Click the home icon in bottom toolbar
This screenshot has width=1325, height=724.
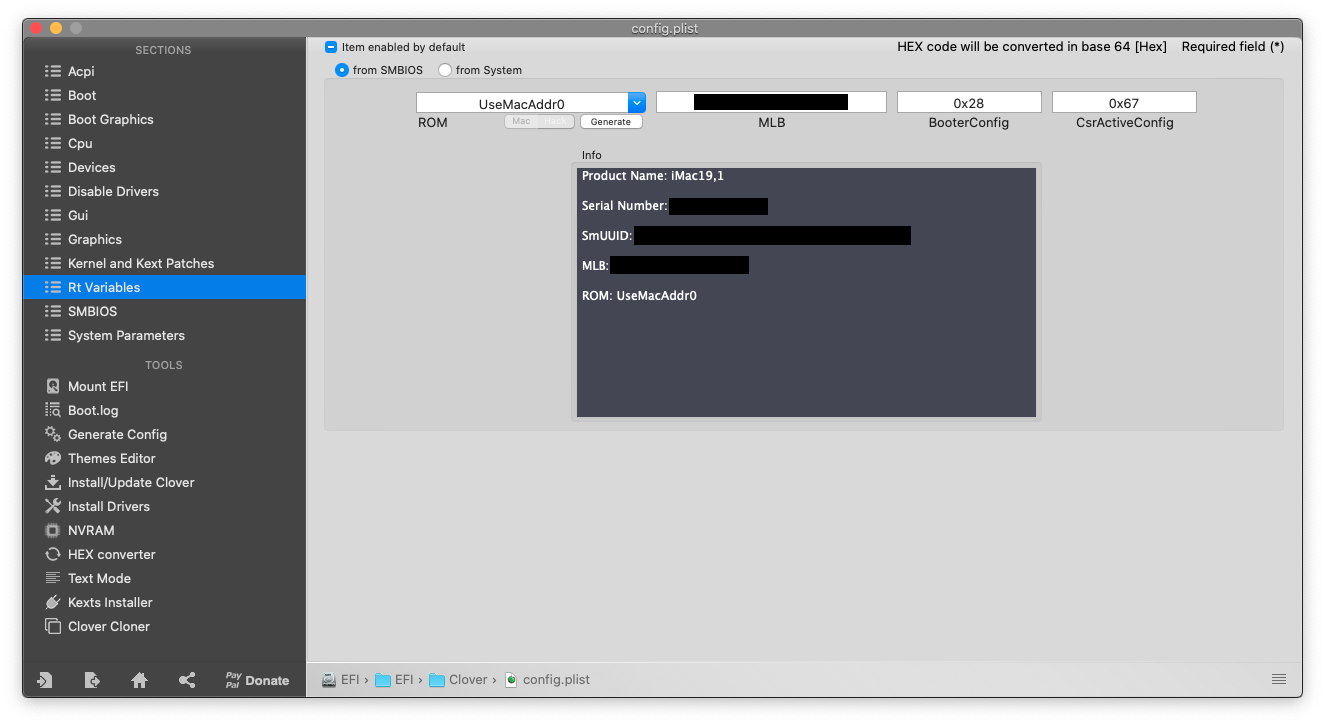tap(140, 680)
